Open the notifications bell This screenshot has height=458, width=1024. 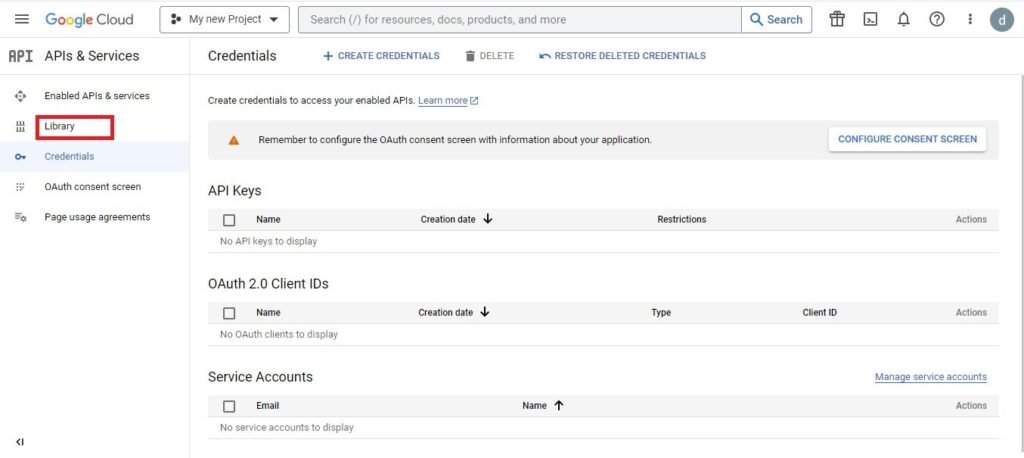pos(903,19)
